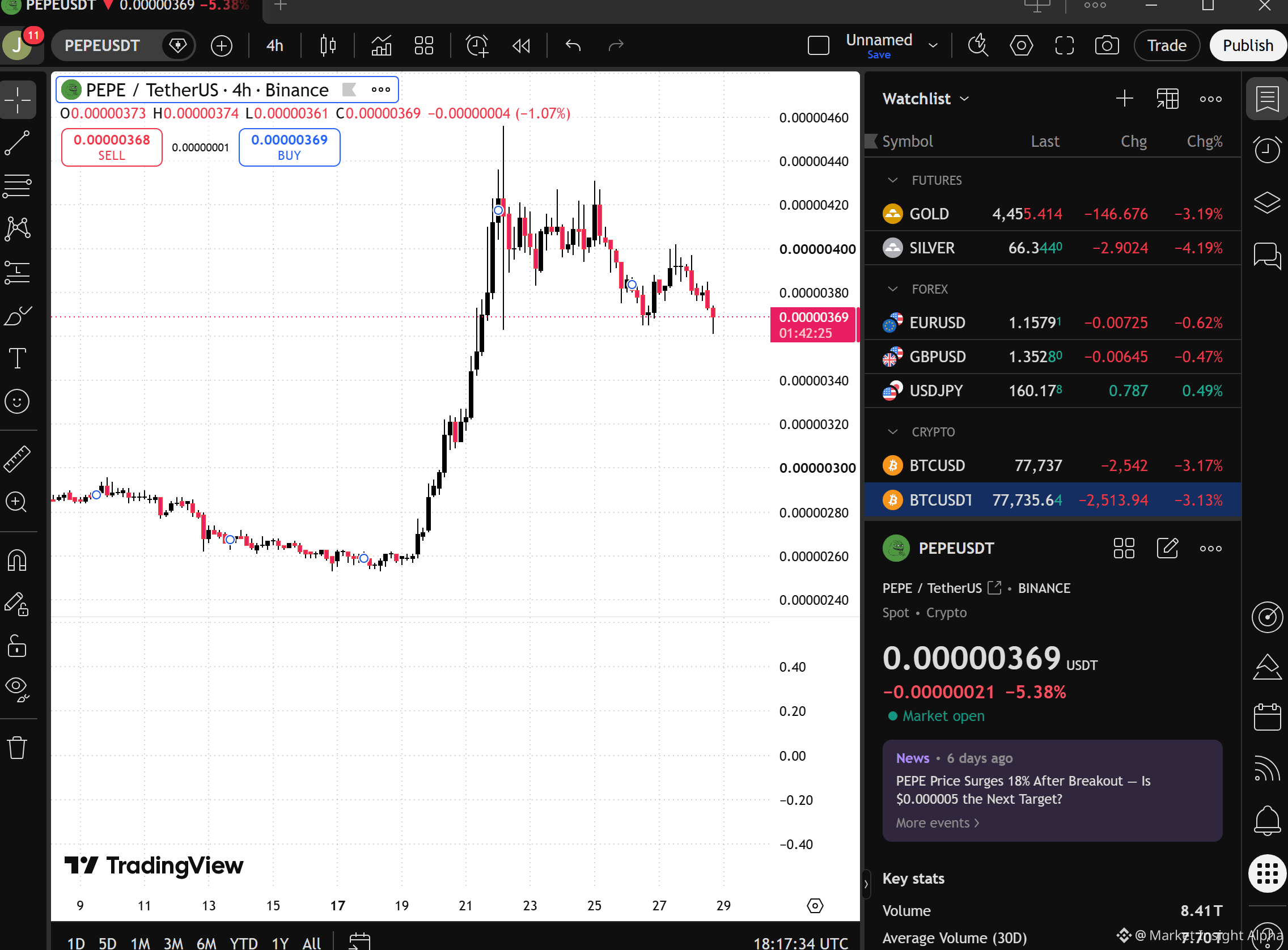Image resolution: width=1288 pixels, height=950 pixels.
Task: Open watchlist advanced view table icon
Action: click(1167, 99)
